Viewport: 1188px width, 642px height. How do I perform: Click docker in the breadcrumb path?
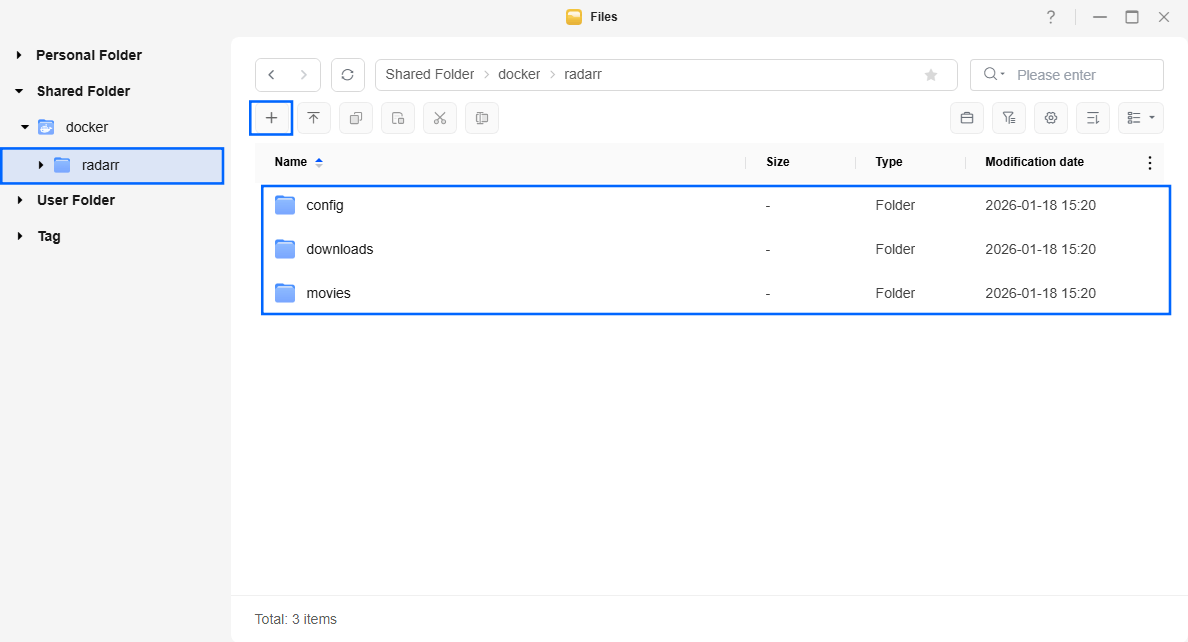coord(519,75)
